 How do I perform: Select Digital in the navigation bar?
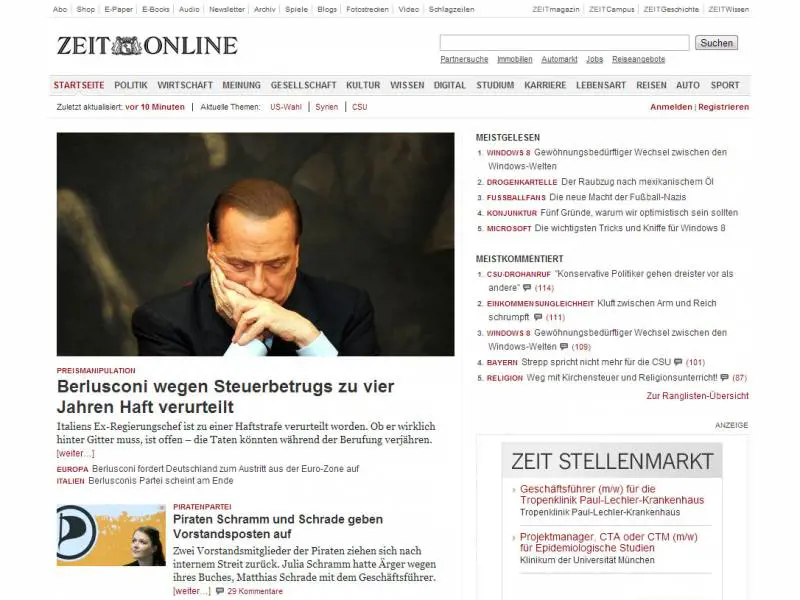[x=449, y=85]
